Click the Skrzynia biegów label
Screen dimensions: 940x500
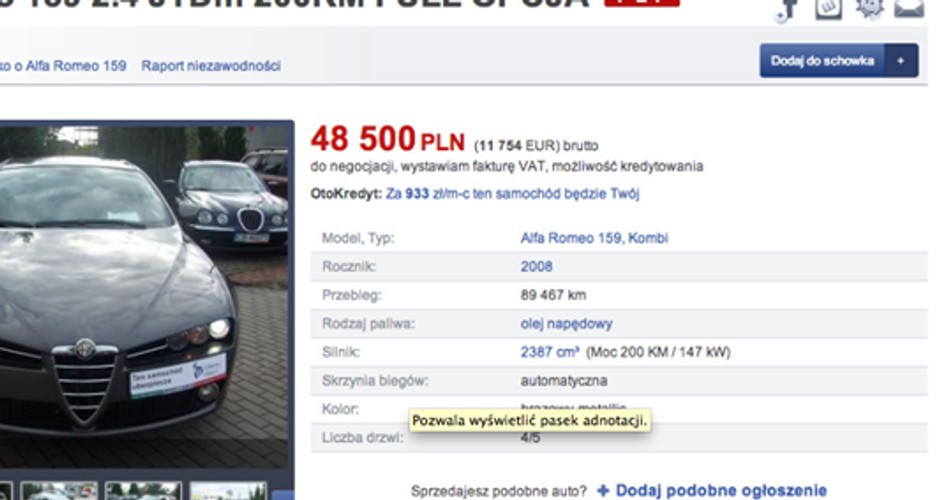point(375,381)
